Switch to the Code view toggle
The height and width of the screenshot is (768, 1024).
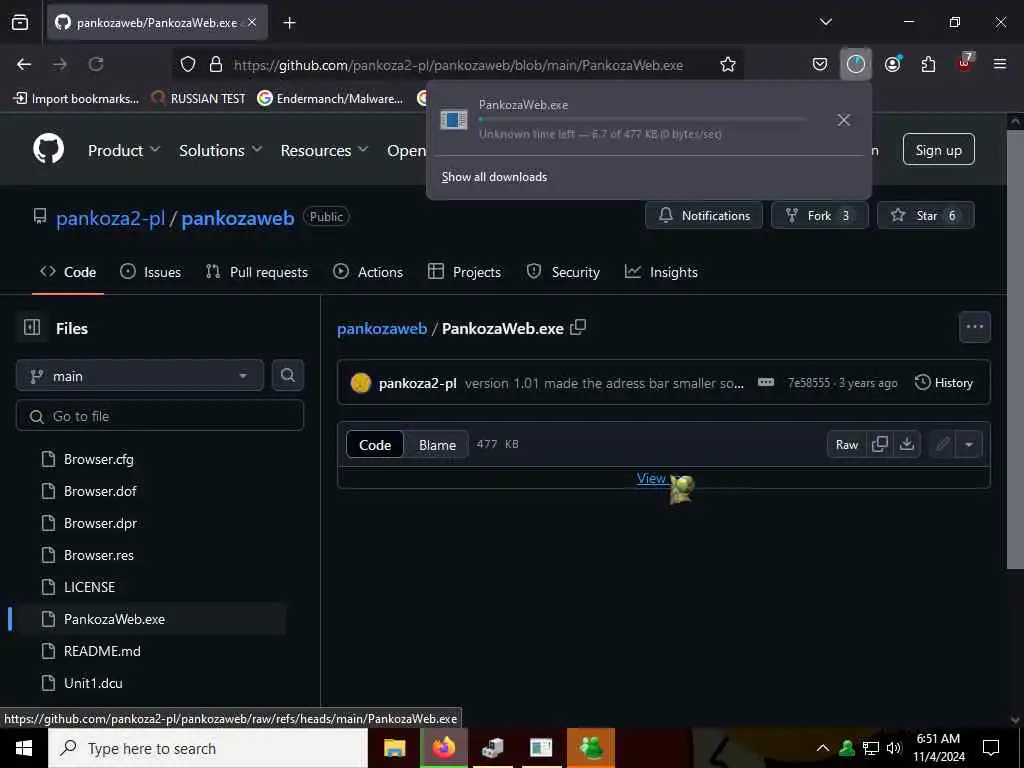(375, 445)
